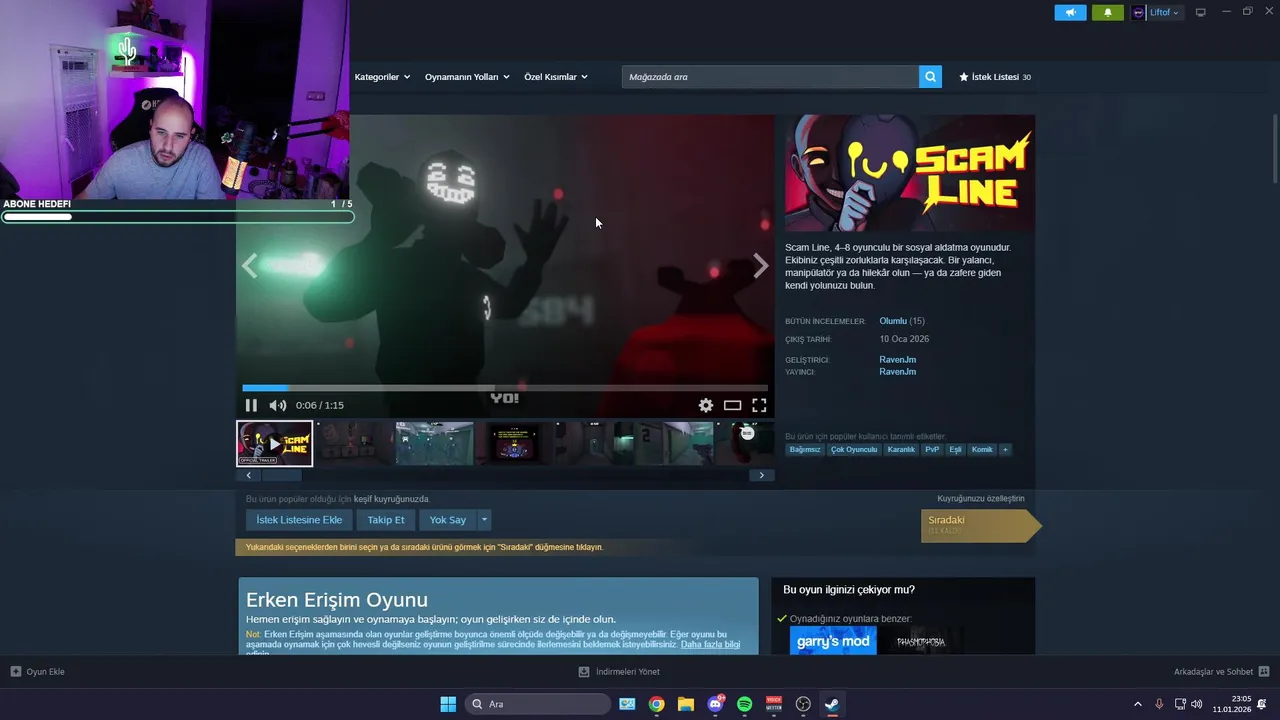Click Yok Say button

pyautogui.click(x=448, y=520)
